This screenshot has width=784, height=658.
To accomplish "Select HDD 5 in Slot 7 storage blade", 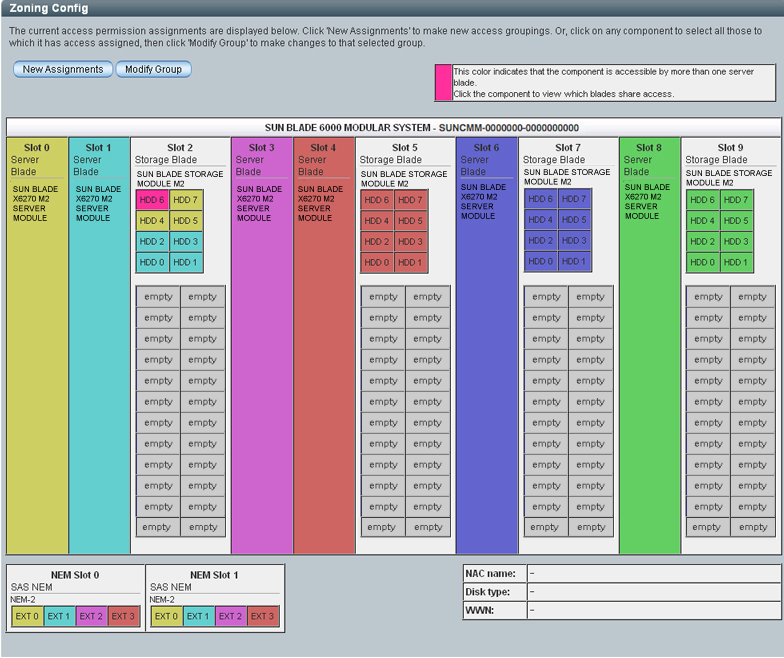I will click(x=574, y=220).
